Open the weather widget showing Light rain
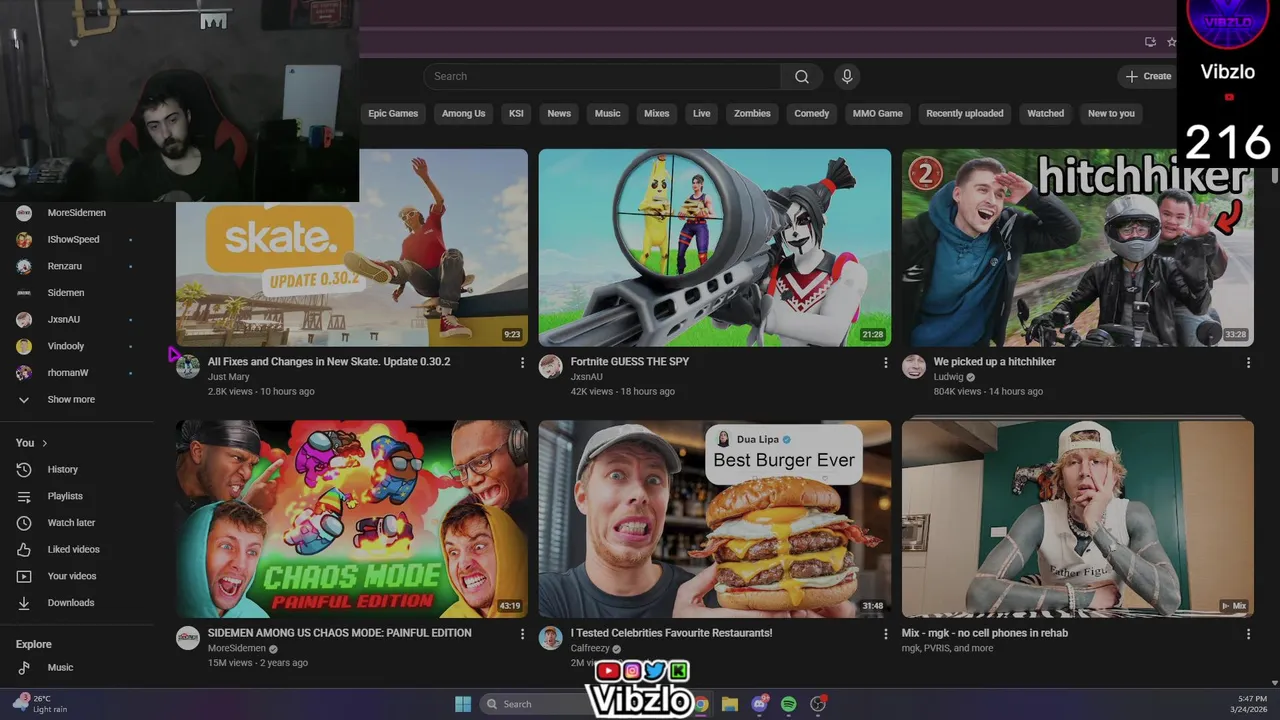 coord(40,704)
